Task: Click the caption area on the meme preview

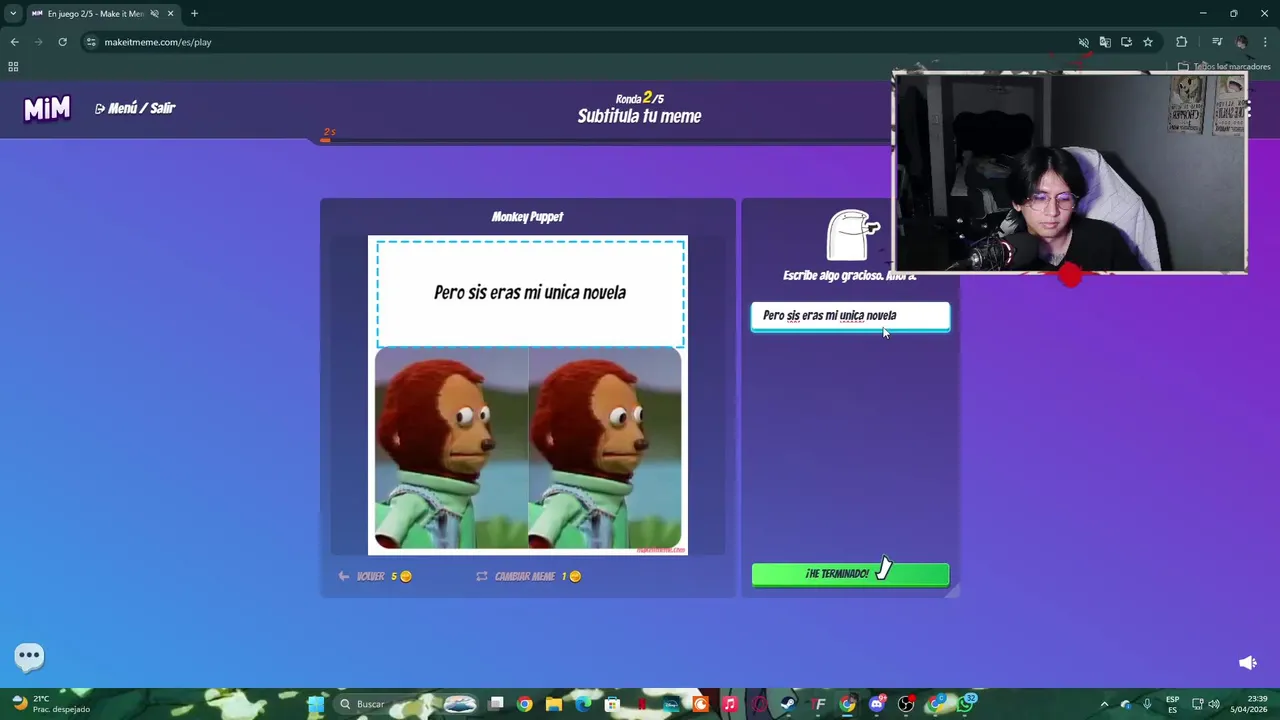Action: coord(530,293)
